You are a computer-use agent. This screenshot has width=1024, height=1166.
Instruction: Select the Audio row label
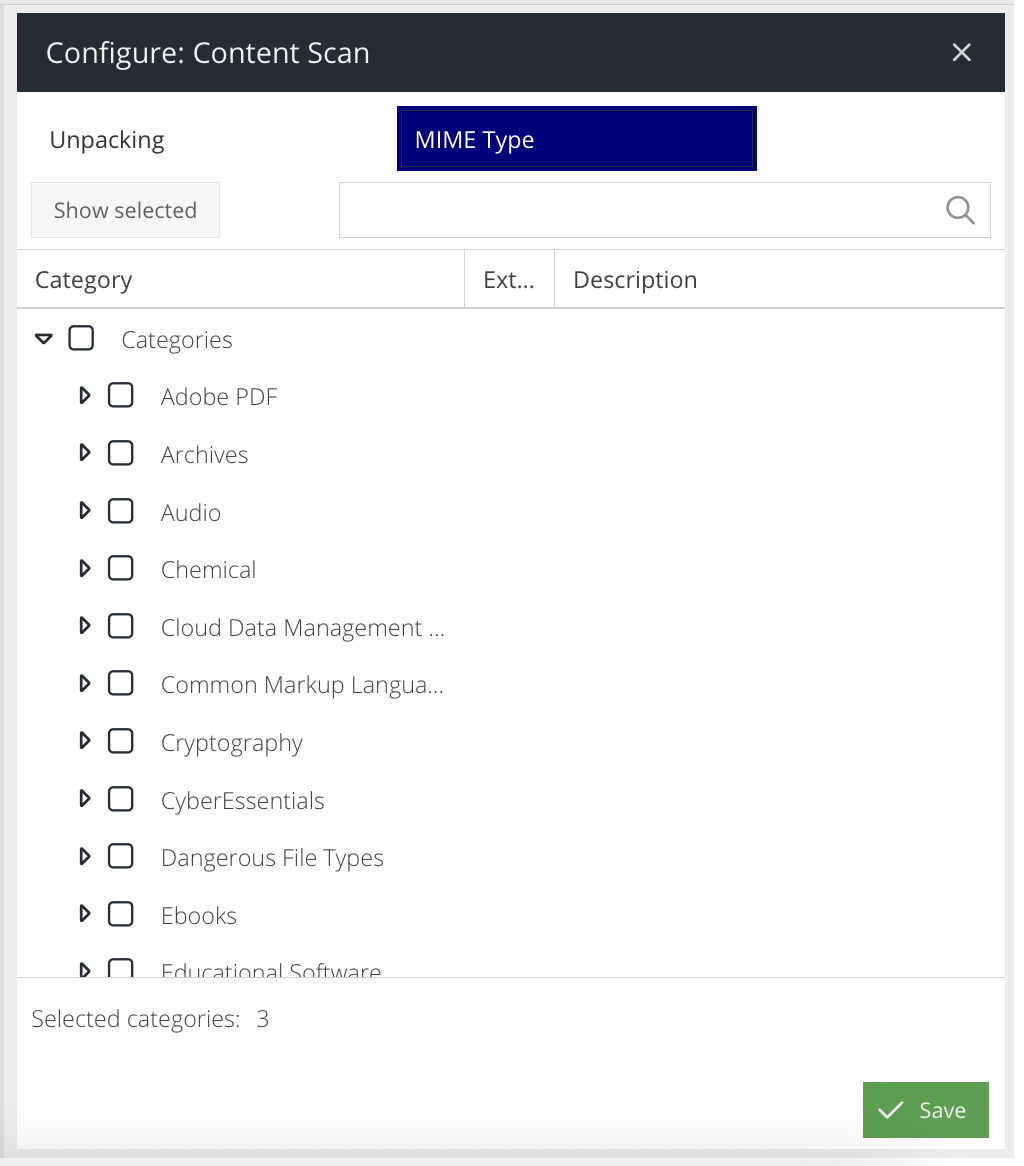point(191,512)
